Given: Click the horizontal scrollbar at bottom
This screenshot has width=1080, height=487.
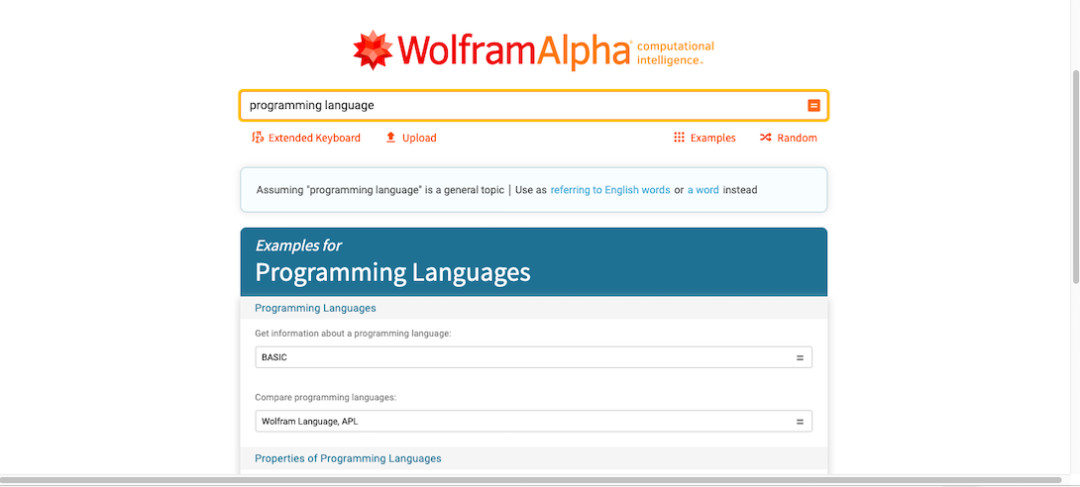Looking at the screenshot, I should [x=530, y=479].
